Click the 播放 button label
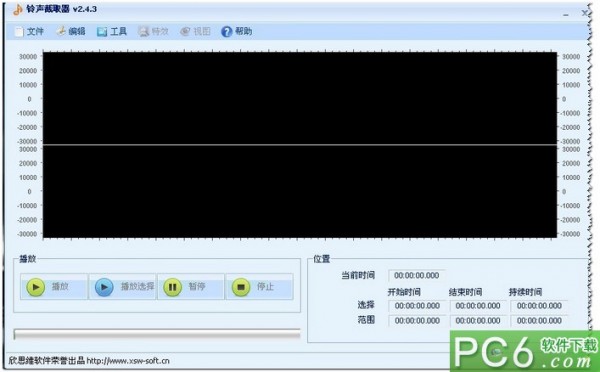 pos(60,286)
